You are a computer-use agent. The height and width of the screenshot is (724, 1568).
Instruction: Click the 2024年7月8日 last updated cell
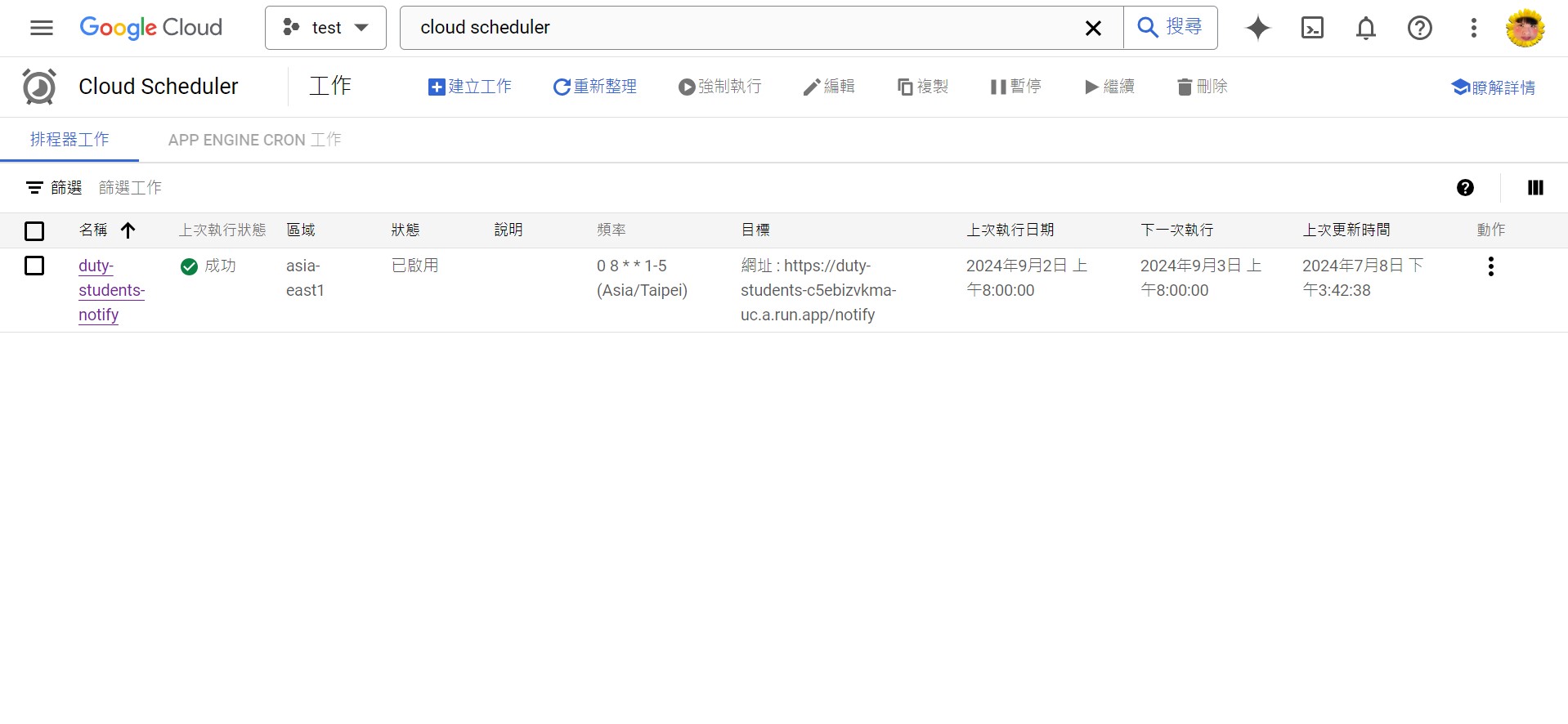(1363, 278)
